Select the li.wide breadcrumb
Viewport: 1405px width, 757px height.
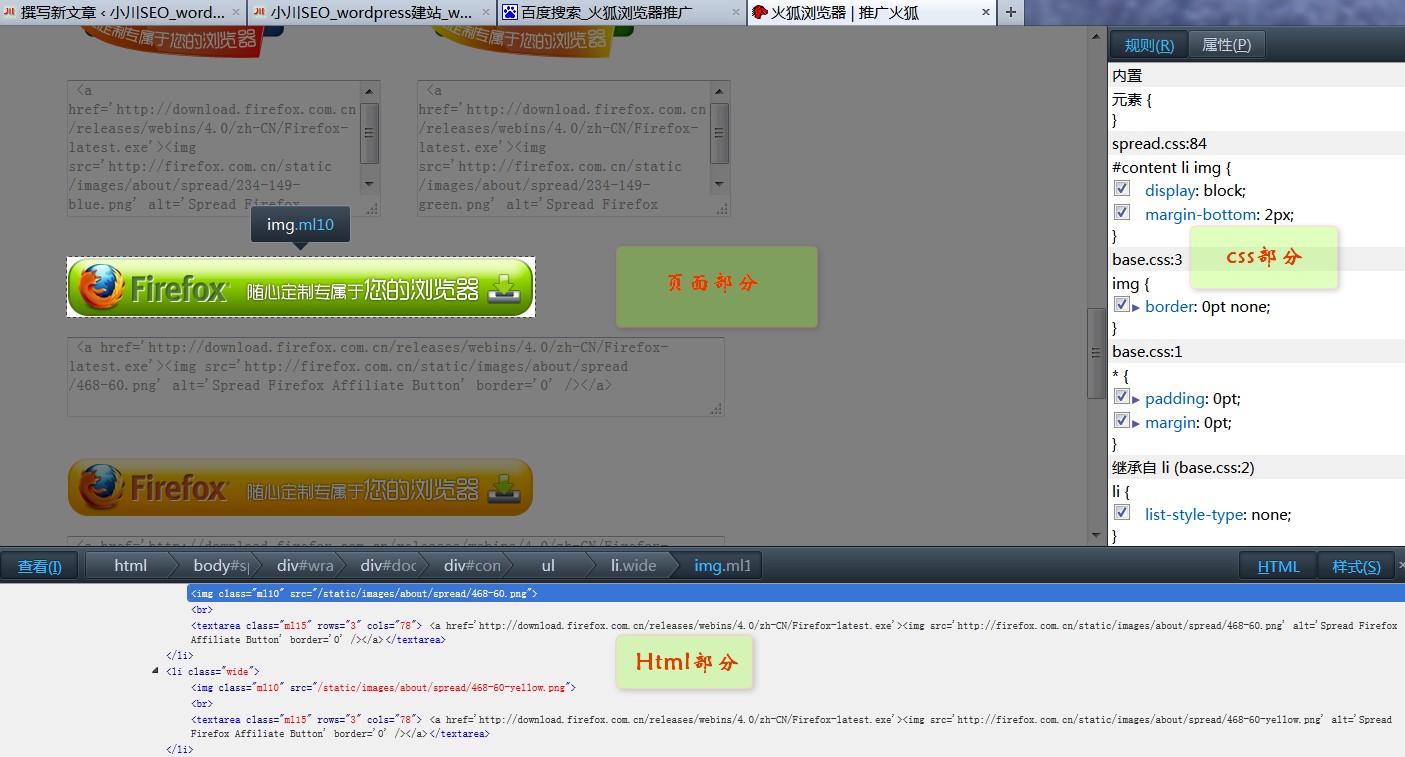click(x=634, y=566)
